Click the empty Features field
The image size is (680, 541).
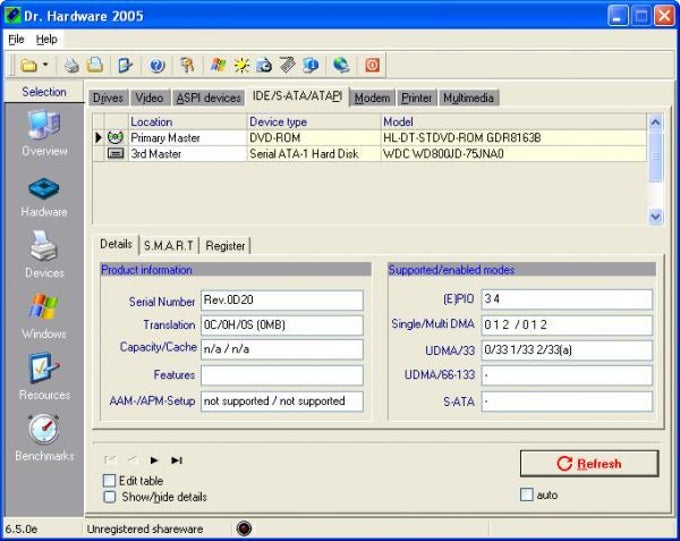282,375
